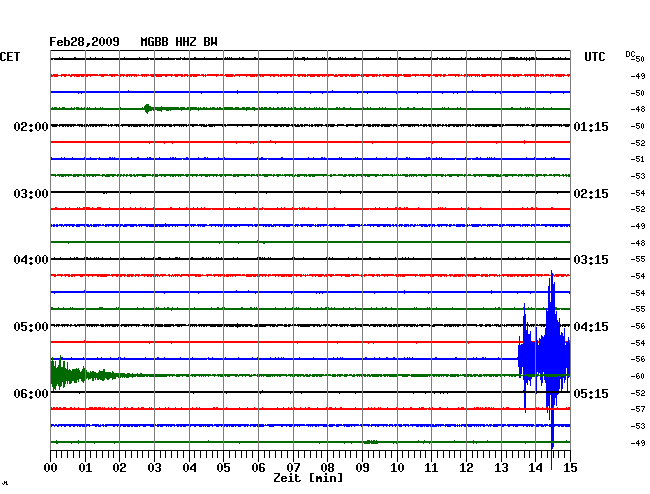This screenshot has width=650, height=494.
Task: Select the DC offset value -60
Action: [638, 376]
